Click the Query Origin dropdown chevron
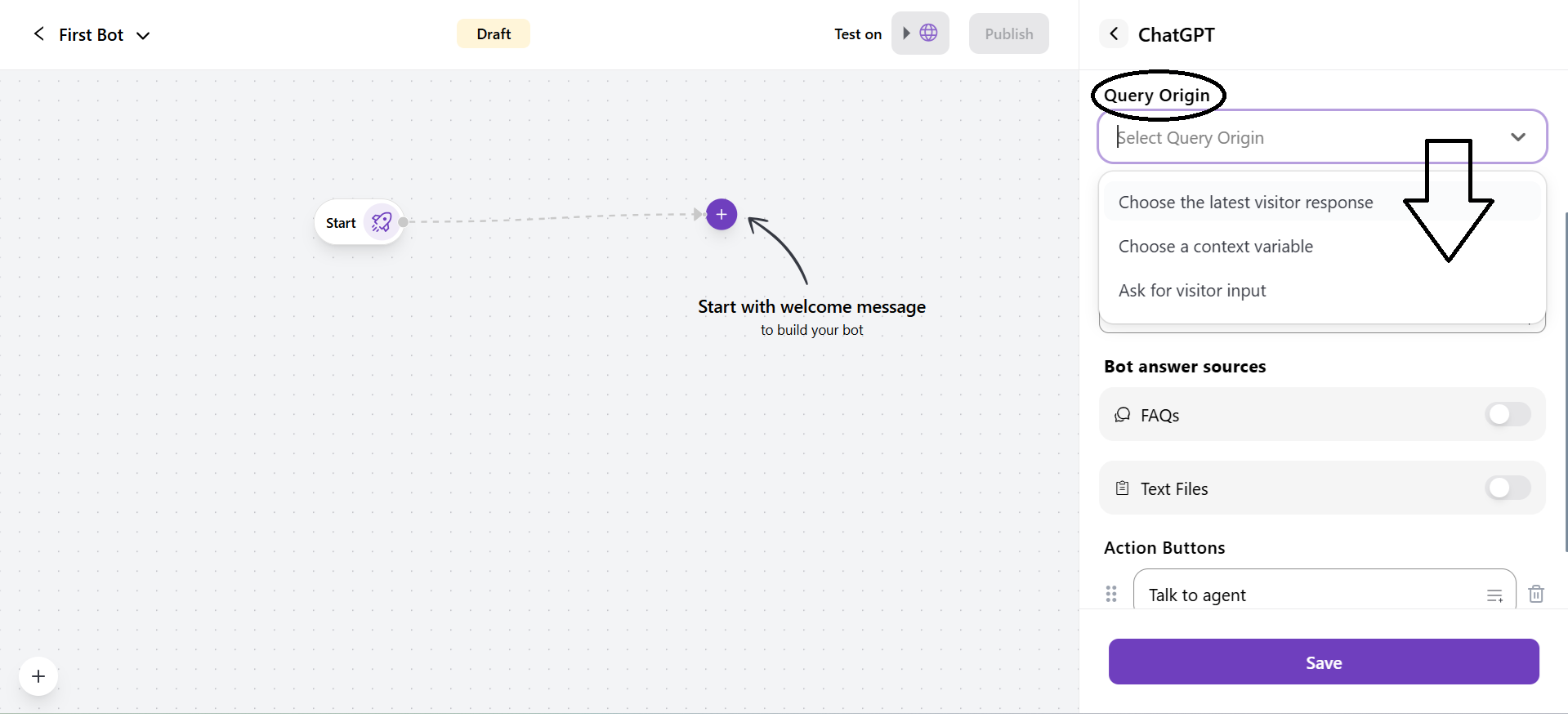The height and width of the screenshot is (722, 1568). [x=1518, y=137]
